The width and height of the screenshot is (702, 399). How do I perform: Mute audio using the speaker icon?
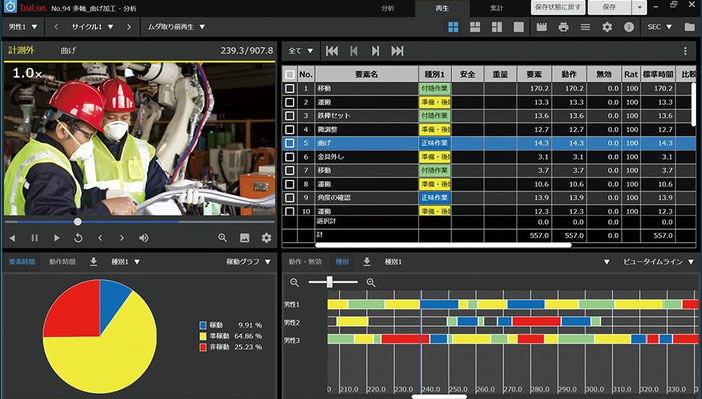click(x=144, y=238)
